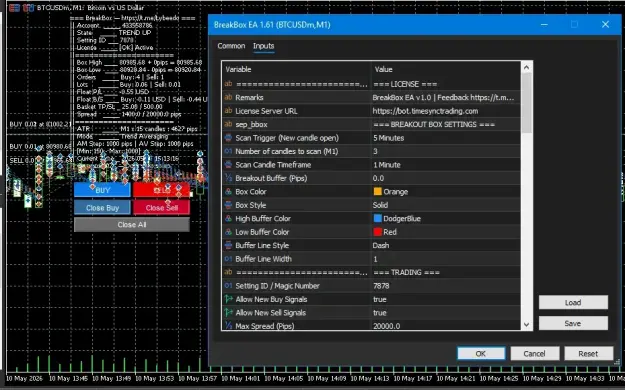
Task: Click the enum icon beside Buffer Line Style
Action: point(228,245)
